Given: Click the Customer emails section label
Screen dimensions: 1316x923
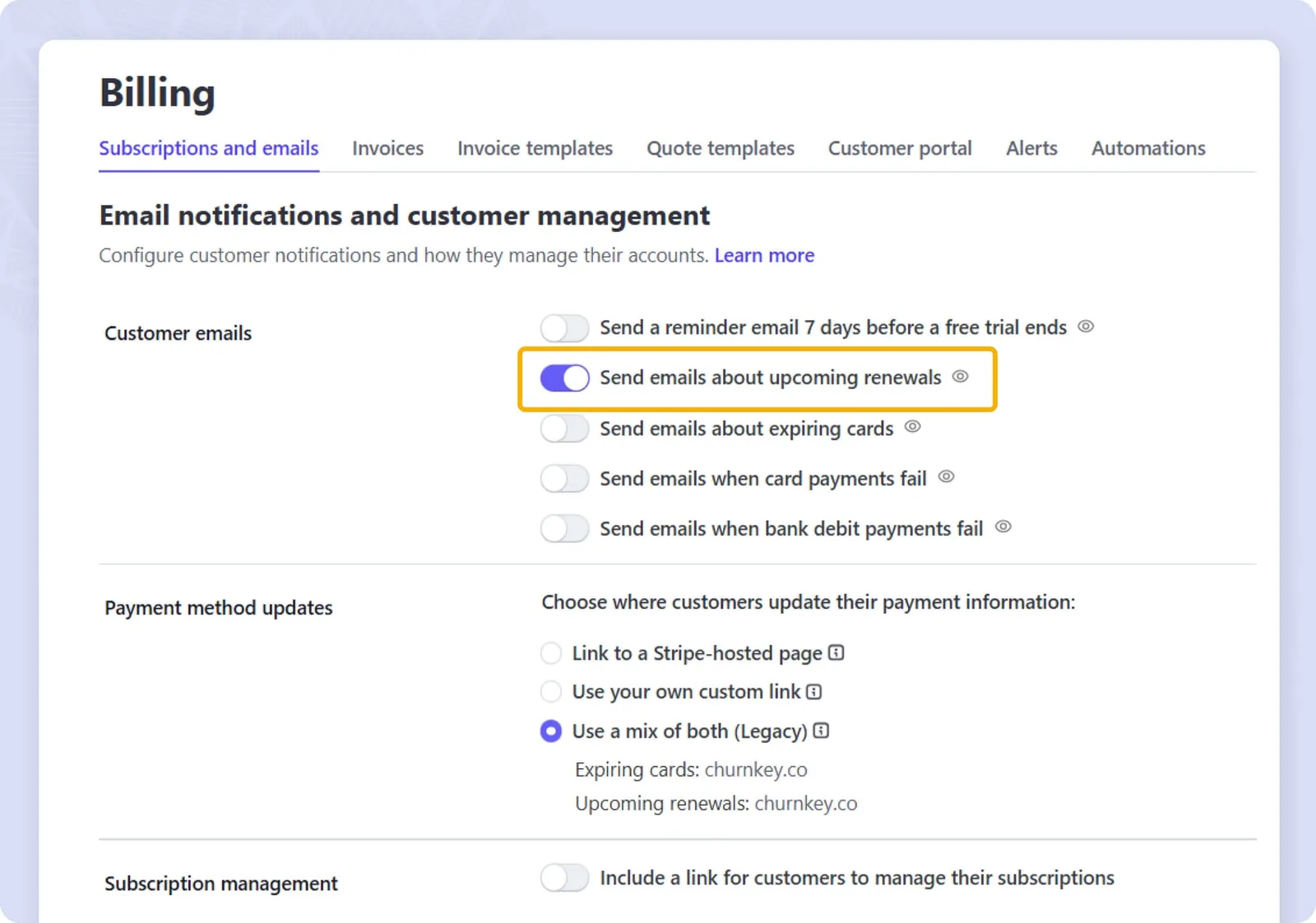Looking at the screenshot, I should tap(178, 333).
